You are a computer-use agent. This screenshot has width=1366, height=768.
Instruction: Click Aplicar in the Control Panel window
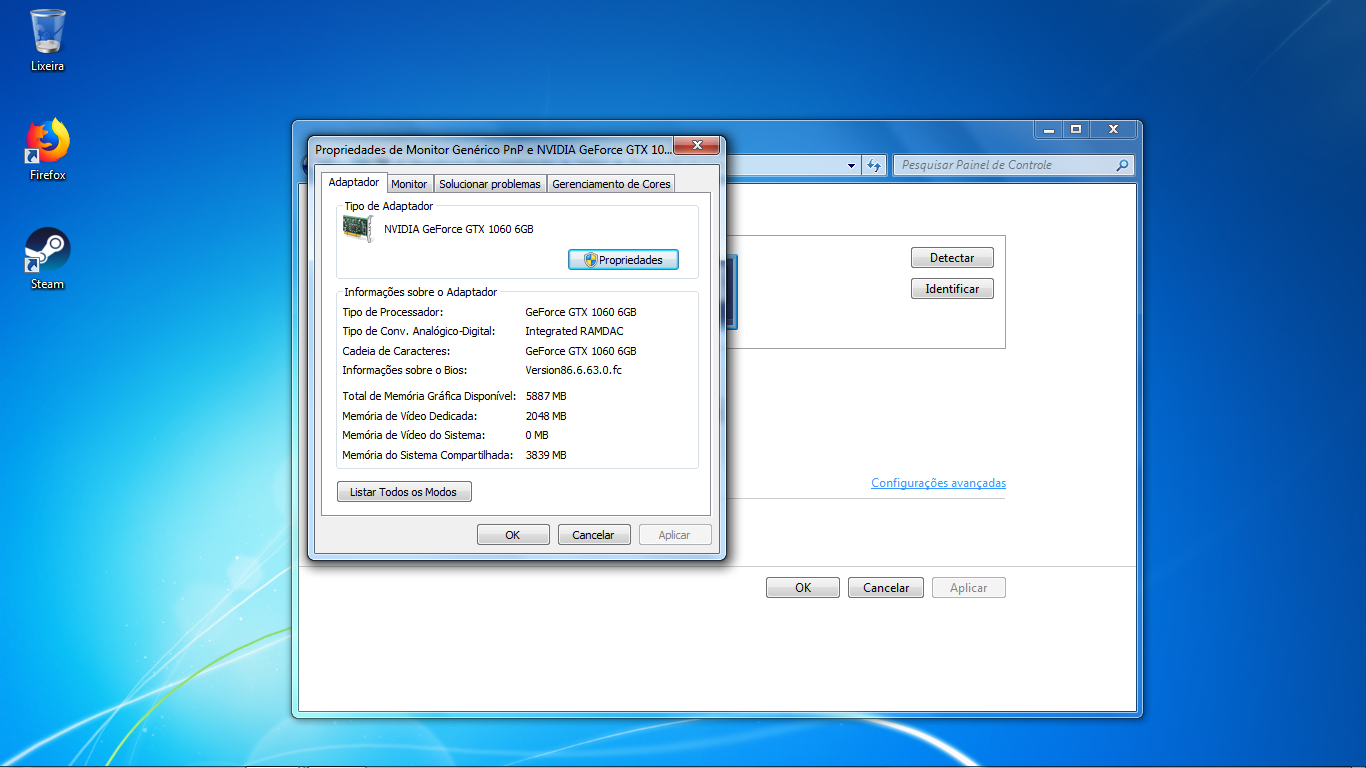point(968,588)
